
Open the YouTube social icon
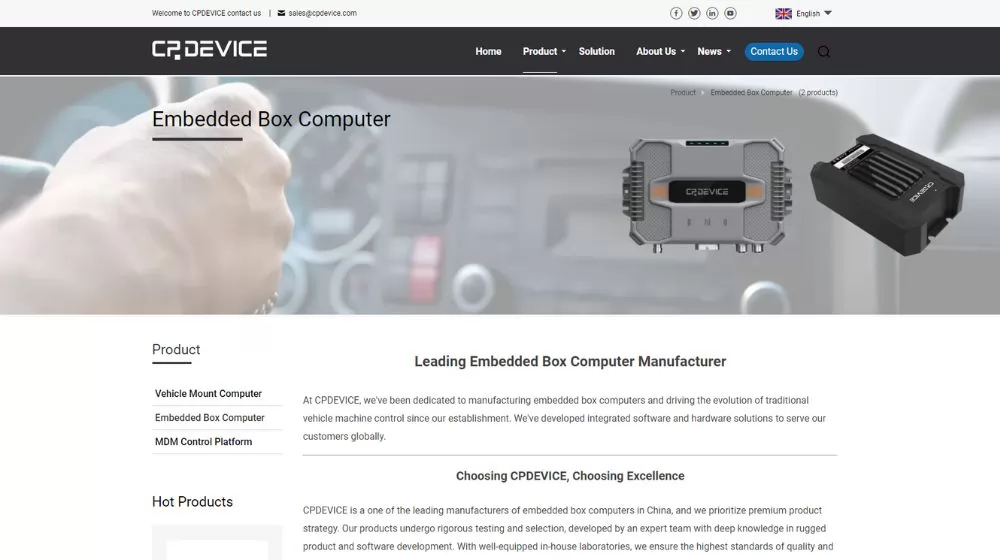point(730,13)
